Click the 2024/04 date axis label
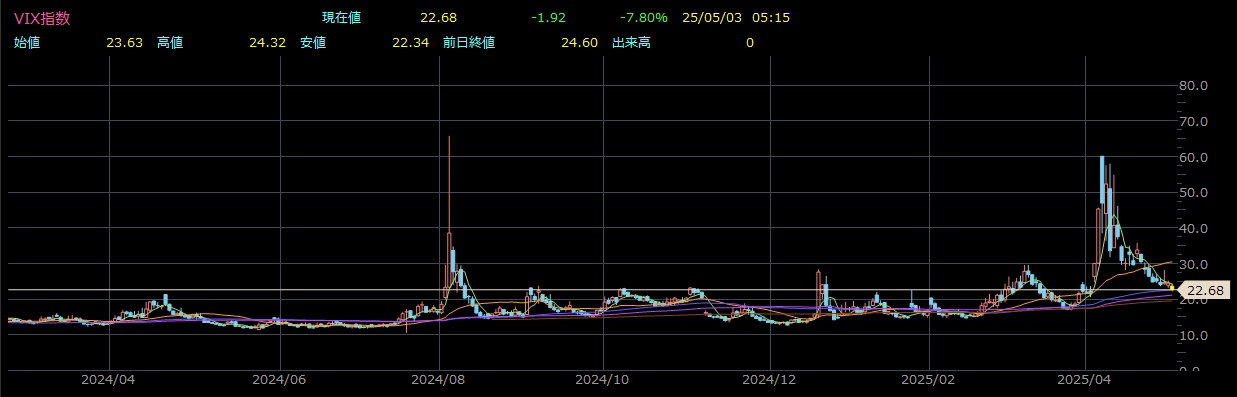This screenshot has height=397, width=1237. pyautogui.click(x=108, y=381)
